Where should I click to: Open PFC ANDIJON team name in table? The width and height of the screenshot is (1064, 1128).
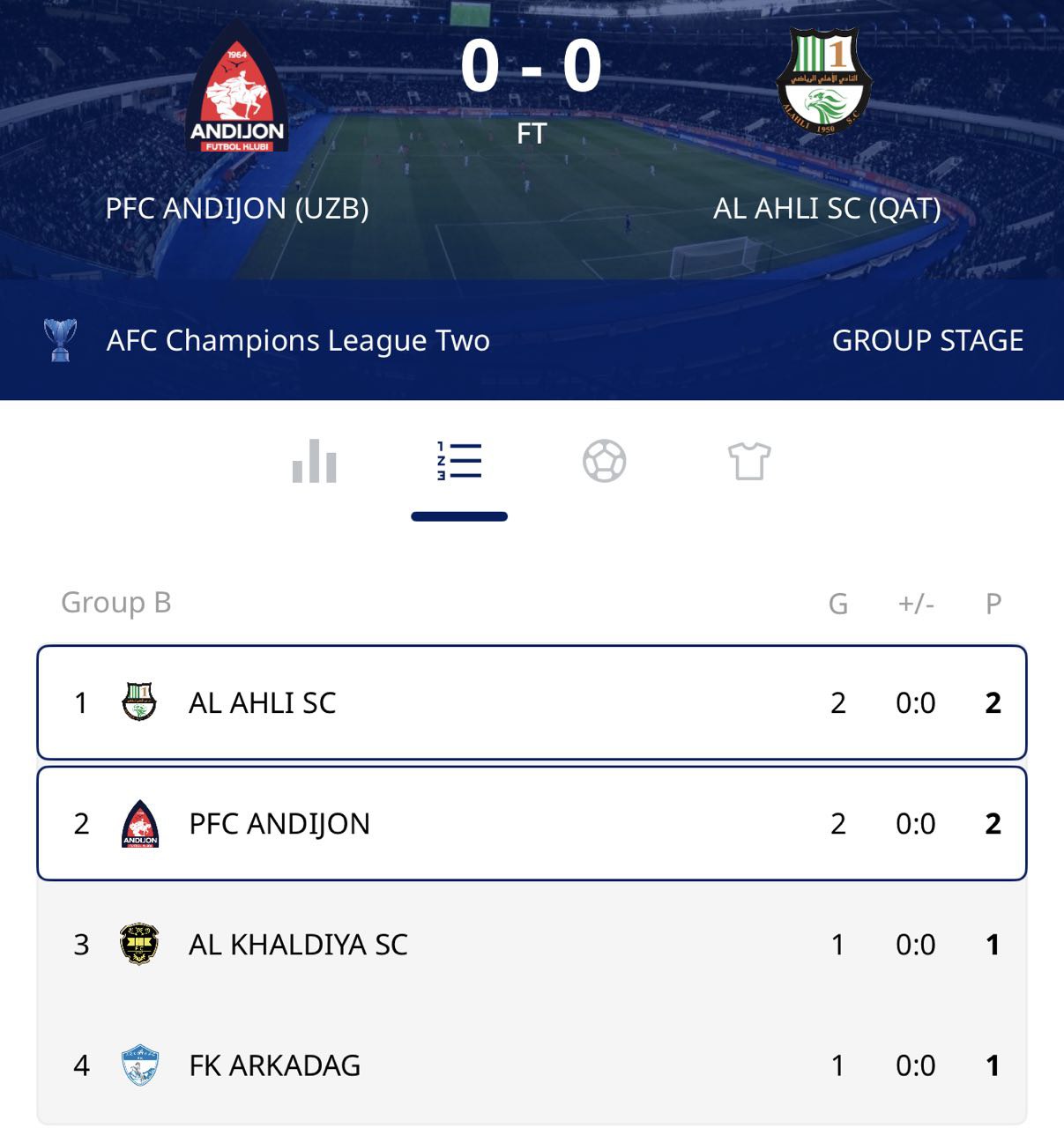279,823
